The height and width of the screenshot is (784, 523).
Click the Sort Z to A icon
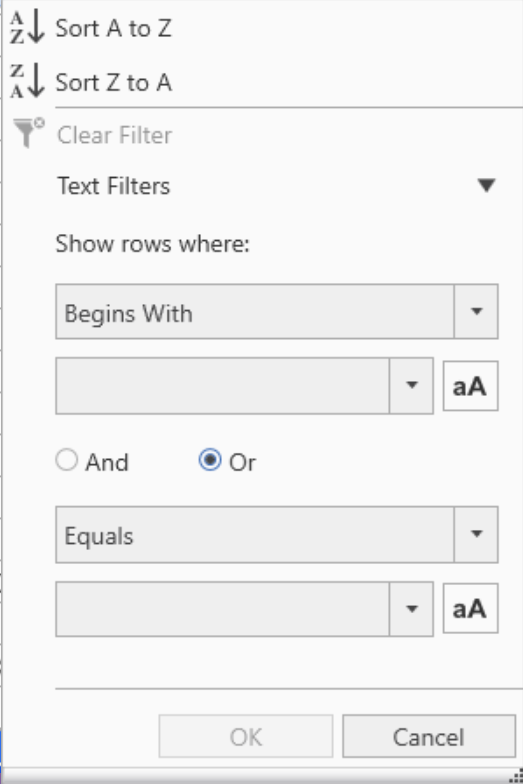pyautogui.click(x=27, y=82)
